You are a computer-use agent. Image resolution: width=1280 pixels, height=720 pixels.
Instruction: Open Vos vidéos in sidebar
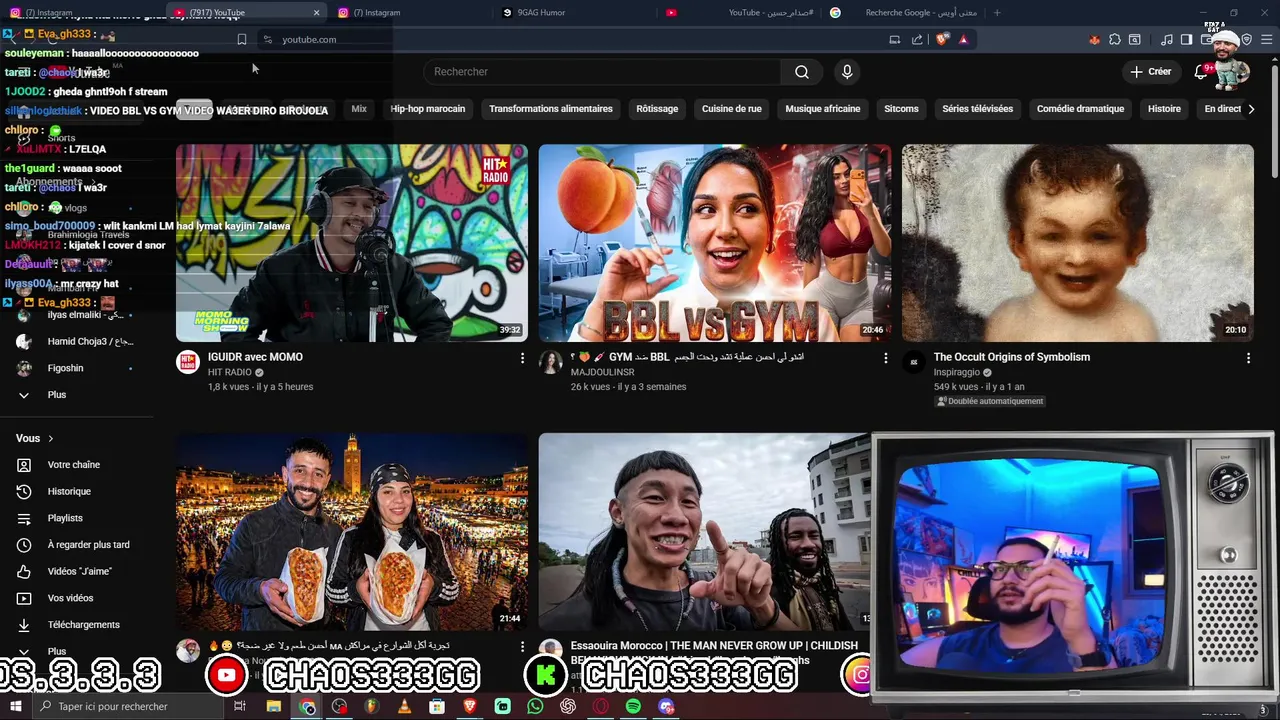pos(70,598)
